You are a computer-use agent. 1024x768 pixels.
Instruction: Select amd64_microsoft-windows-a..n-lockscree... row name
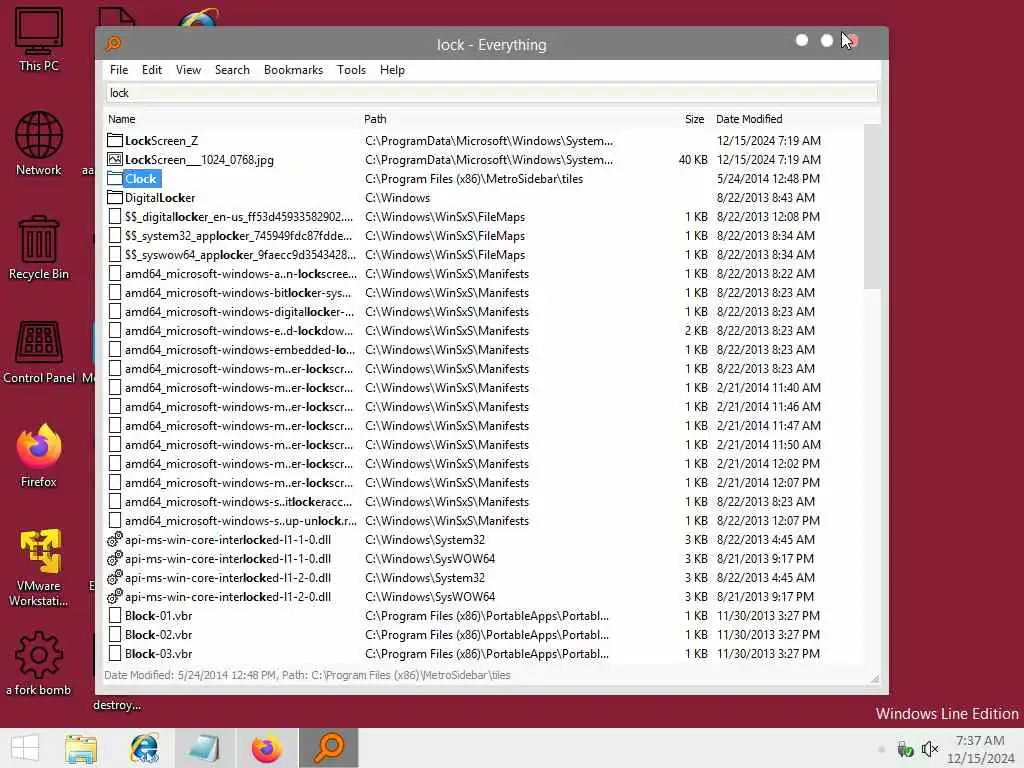point(240,274)
